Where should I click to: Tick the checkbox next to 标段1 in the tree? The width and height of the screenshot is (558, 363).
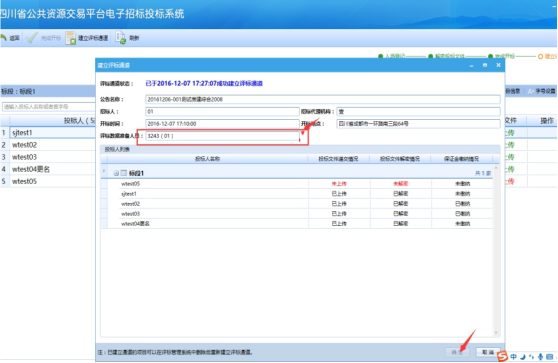pos(123,173)
